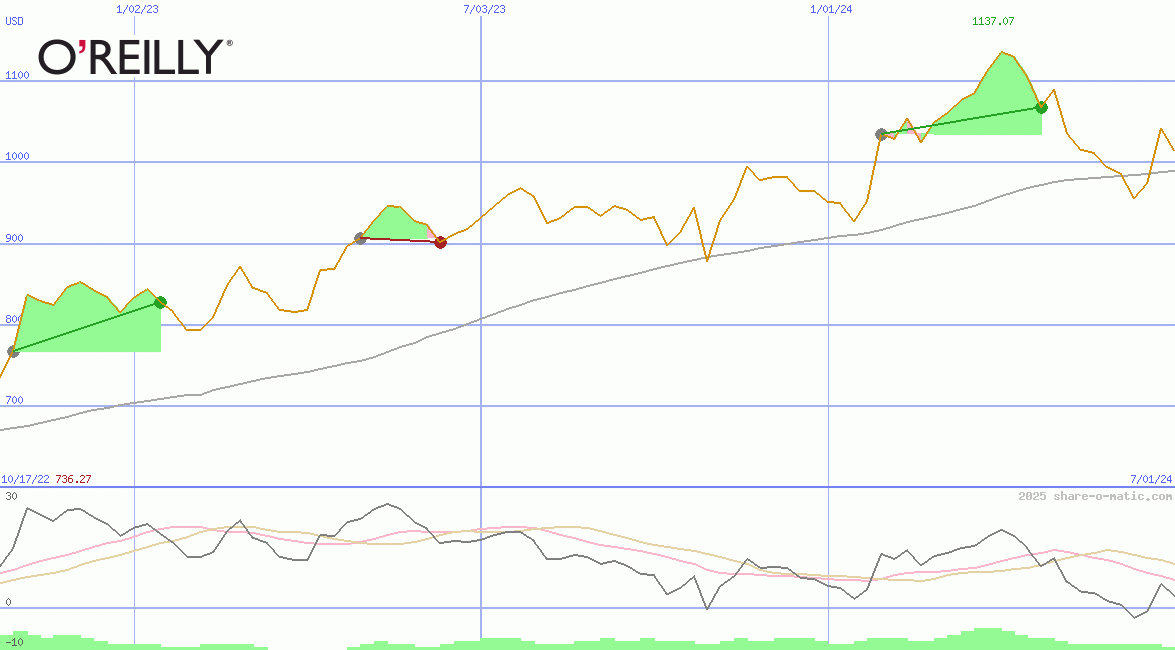This screenshot has width=1175, height=650.
Task: Click the 1137.07 peak price label
Action: 993,21
